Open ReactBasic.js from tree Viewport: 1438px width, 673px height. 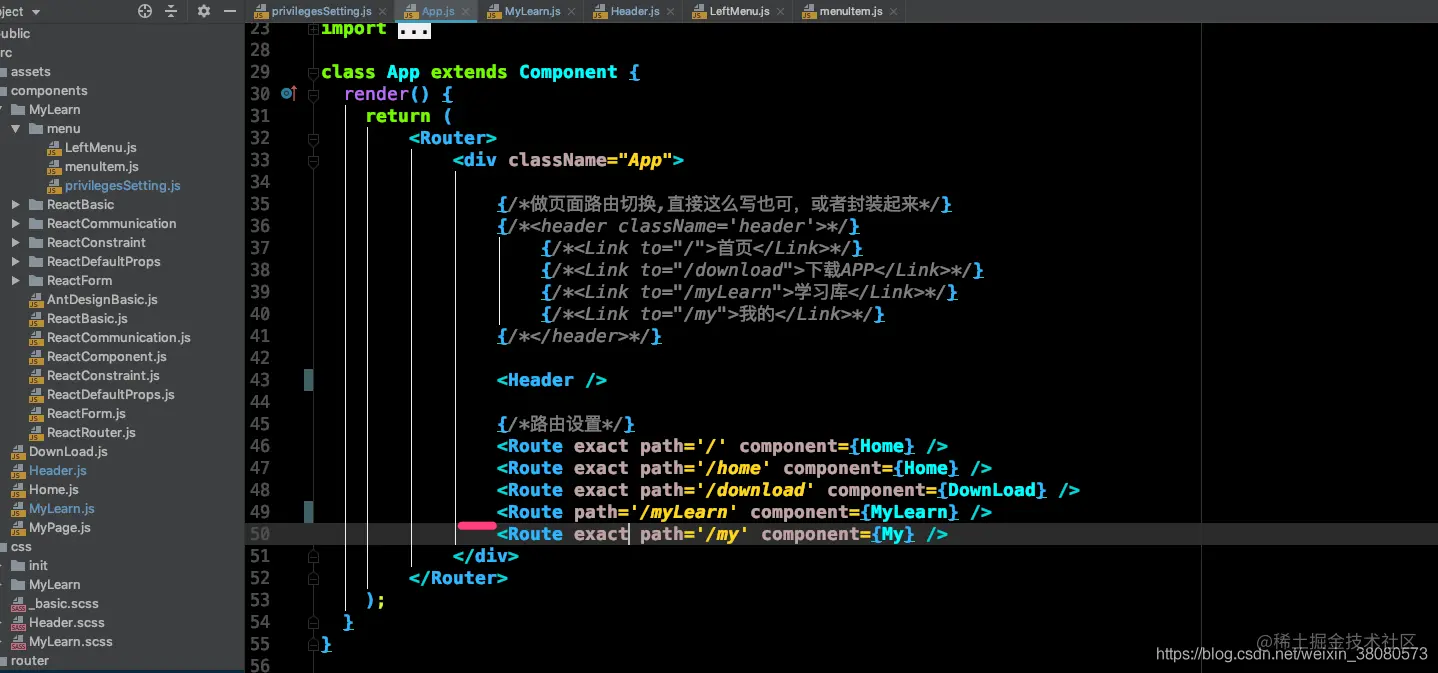pyautogui.click(x=87, y=319)
